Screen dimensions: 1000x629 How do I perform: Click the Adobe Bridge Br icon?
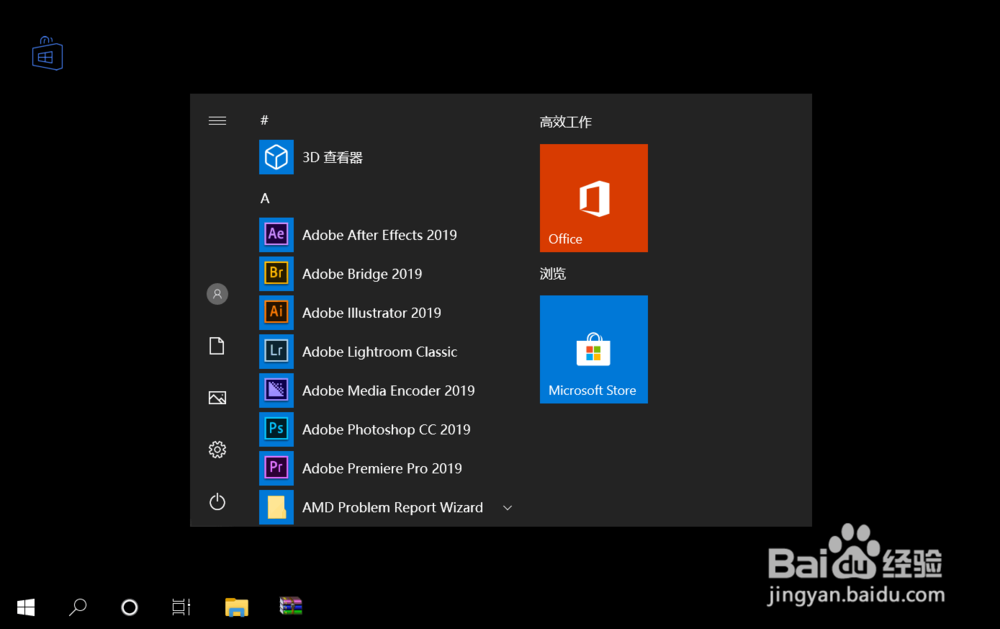click(276, 274)
